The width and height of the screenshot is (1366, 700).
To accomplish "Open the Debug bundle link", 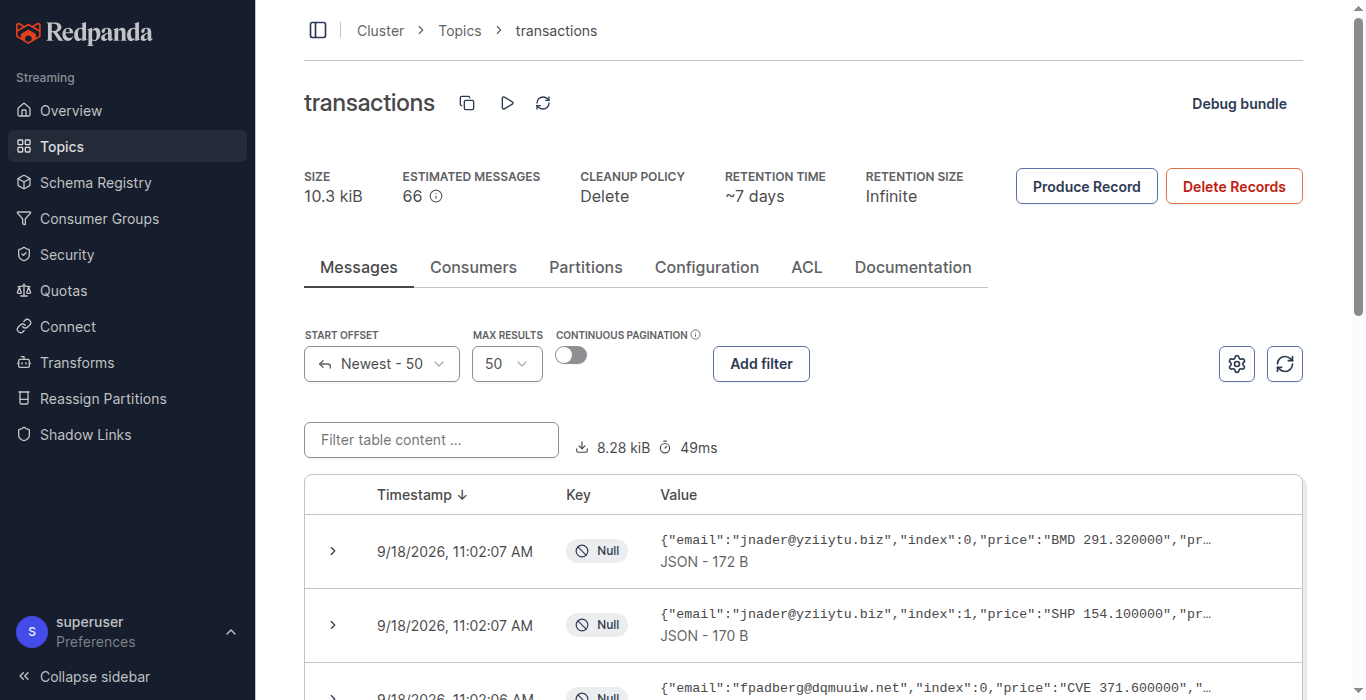I will 1239,104.
